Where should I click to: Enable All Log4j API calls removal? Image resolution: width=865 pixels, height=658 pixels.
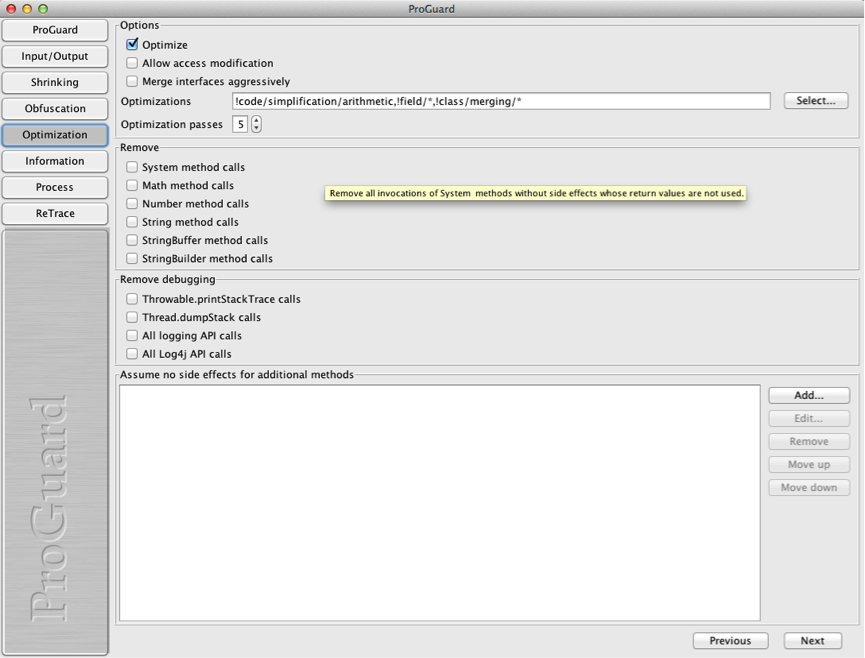pyautogui.click(x=132, y=354)
